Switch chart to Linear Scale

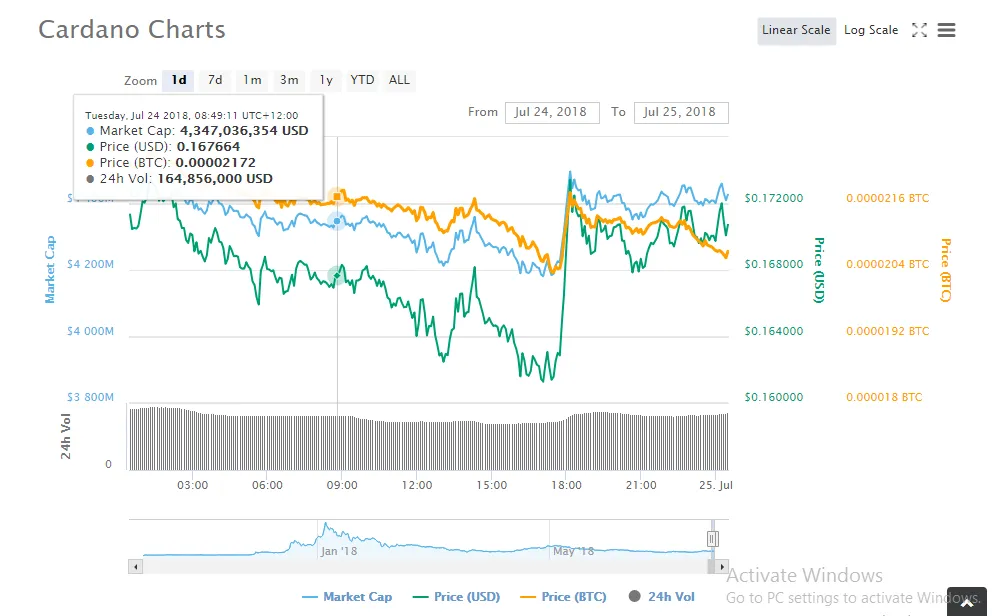(796, 30)
